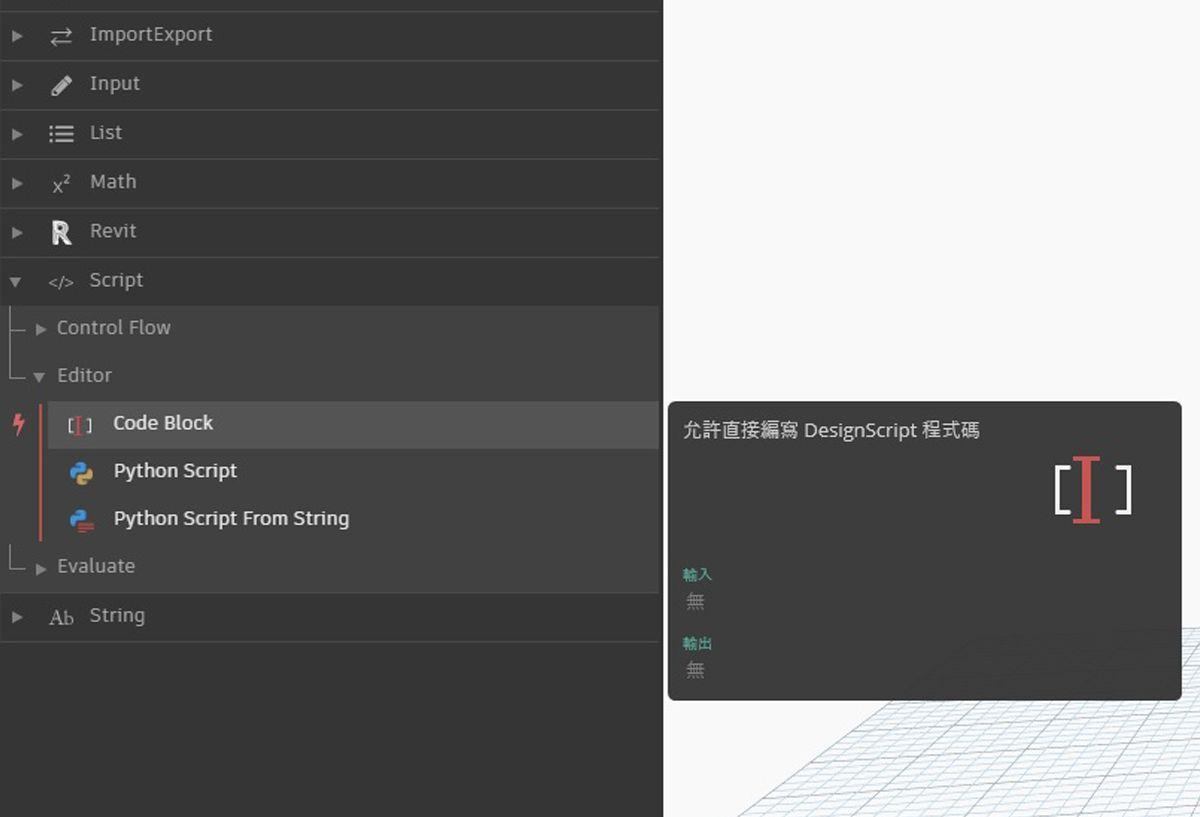
Task: Expand the Evaluate subcategory arrow
Action: pyautogui.click(x=41, y=568)
